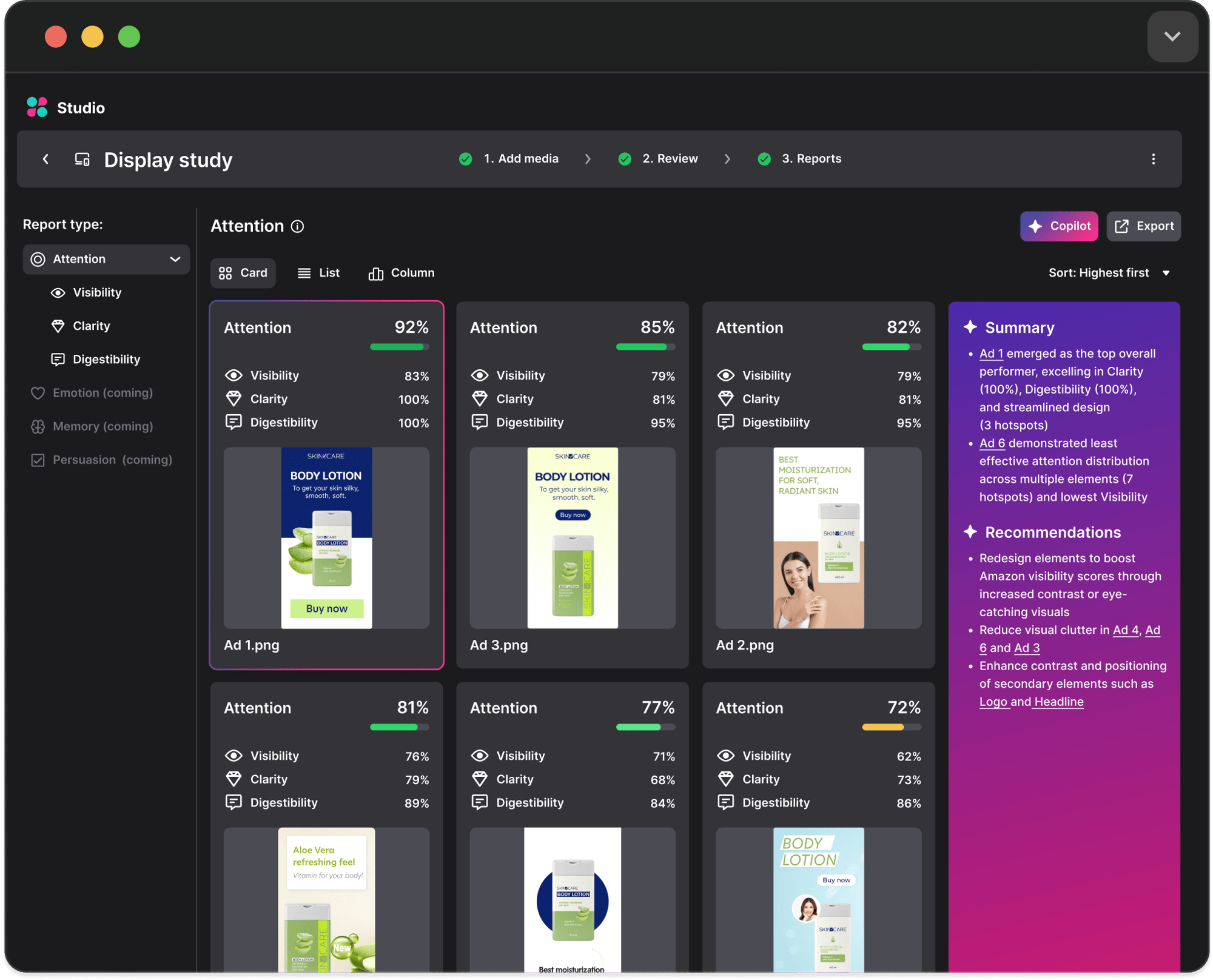Expand the window's top-right chevron button
The width and height of the screenshot is (1213, 980).
click(1172, 36)
